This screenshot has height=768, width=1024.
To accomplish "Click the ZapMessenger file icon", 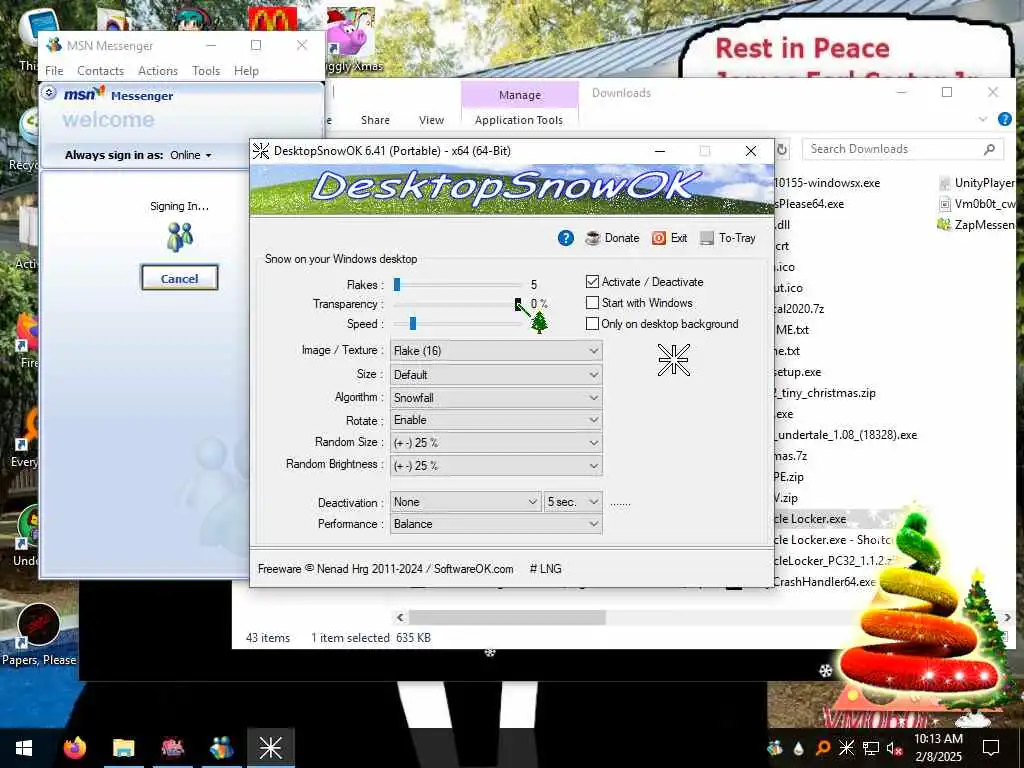I will click(944, 225).
